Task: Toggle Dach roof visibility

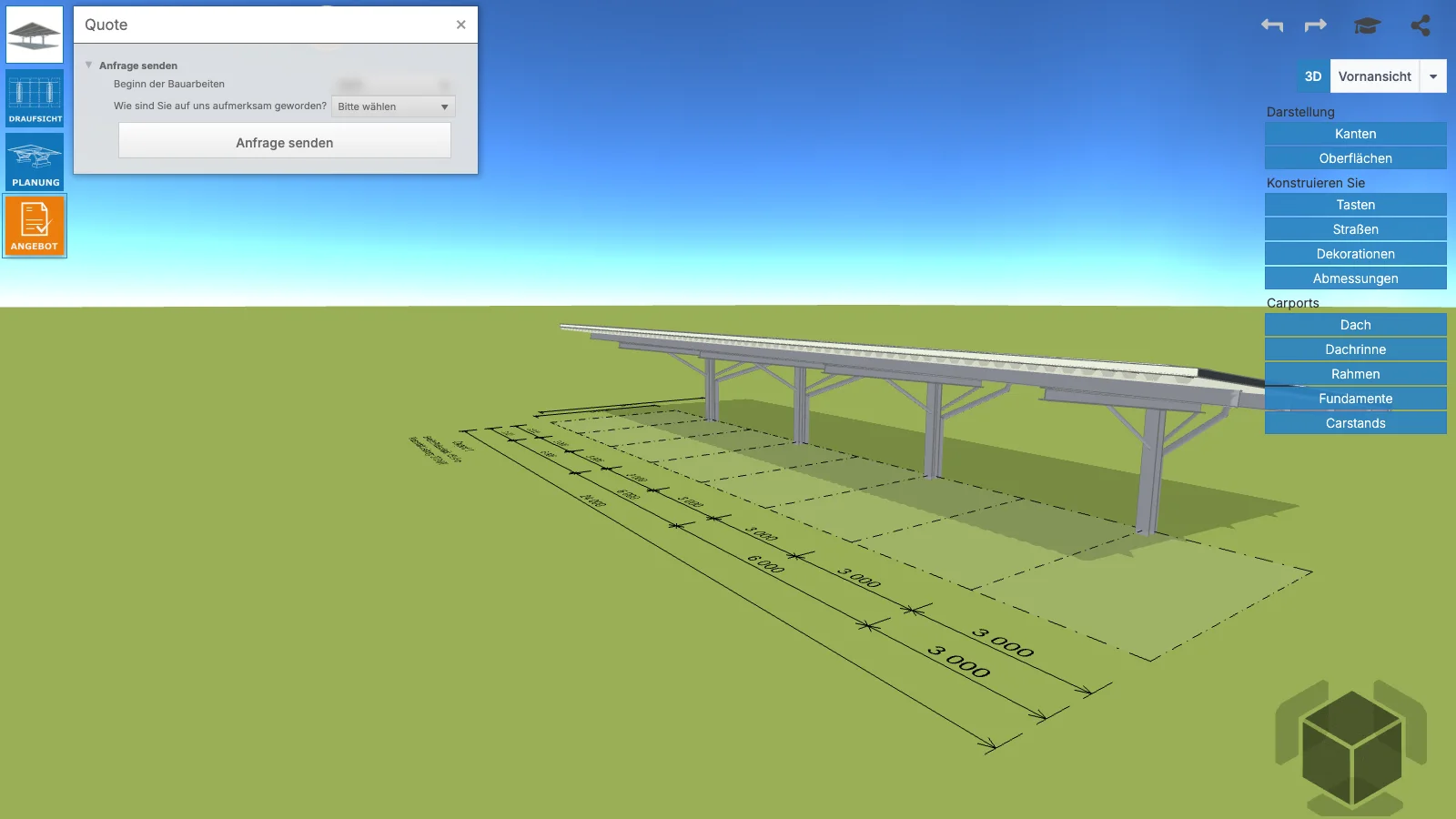Action: coord(1355,325)
